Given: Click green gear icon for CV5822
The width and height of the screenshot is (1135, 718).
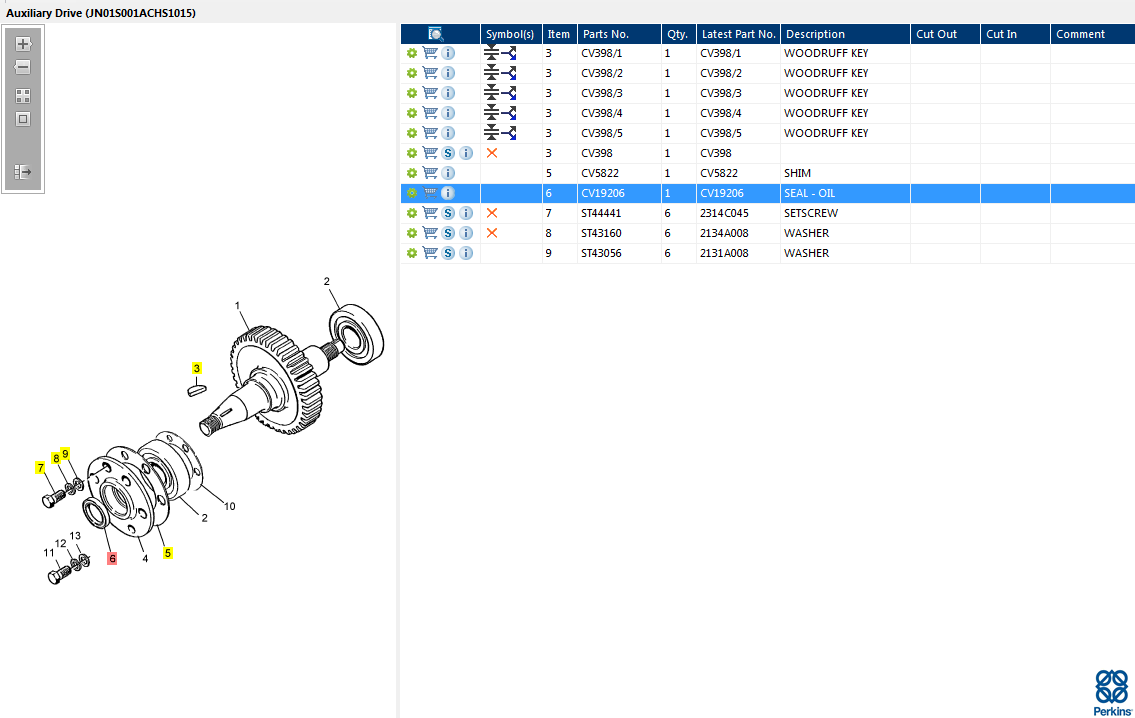Looking at the screenshot, I should 412,173.
